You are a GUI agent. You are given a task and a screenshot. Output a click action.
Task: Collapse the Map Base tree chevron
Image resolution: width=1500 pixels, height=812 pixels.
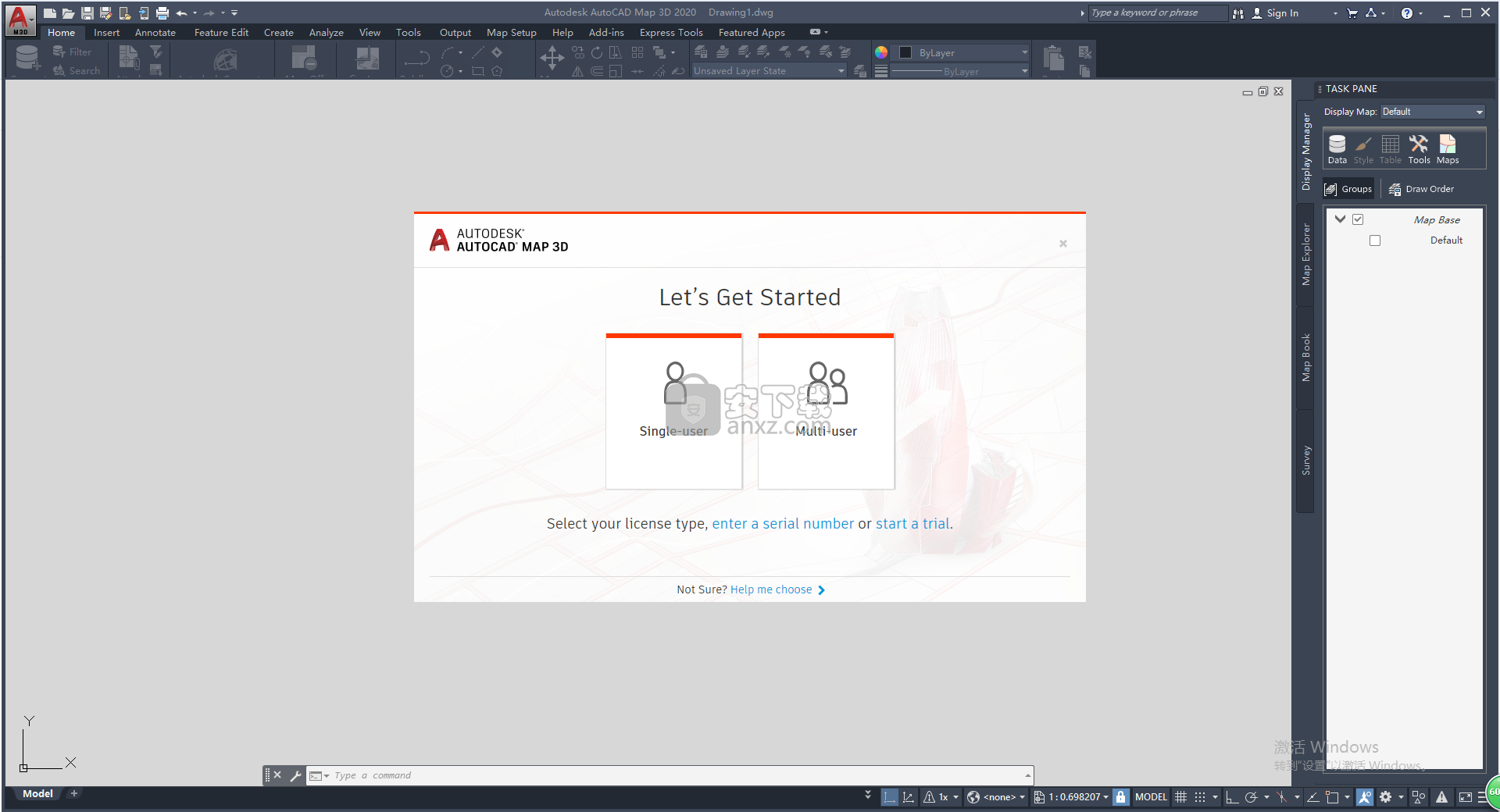1340,219
